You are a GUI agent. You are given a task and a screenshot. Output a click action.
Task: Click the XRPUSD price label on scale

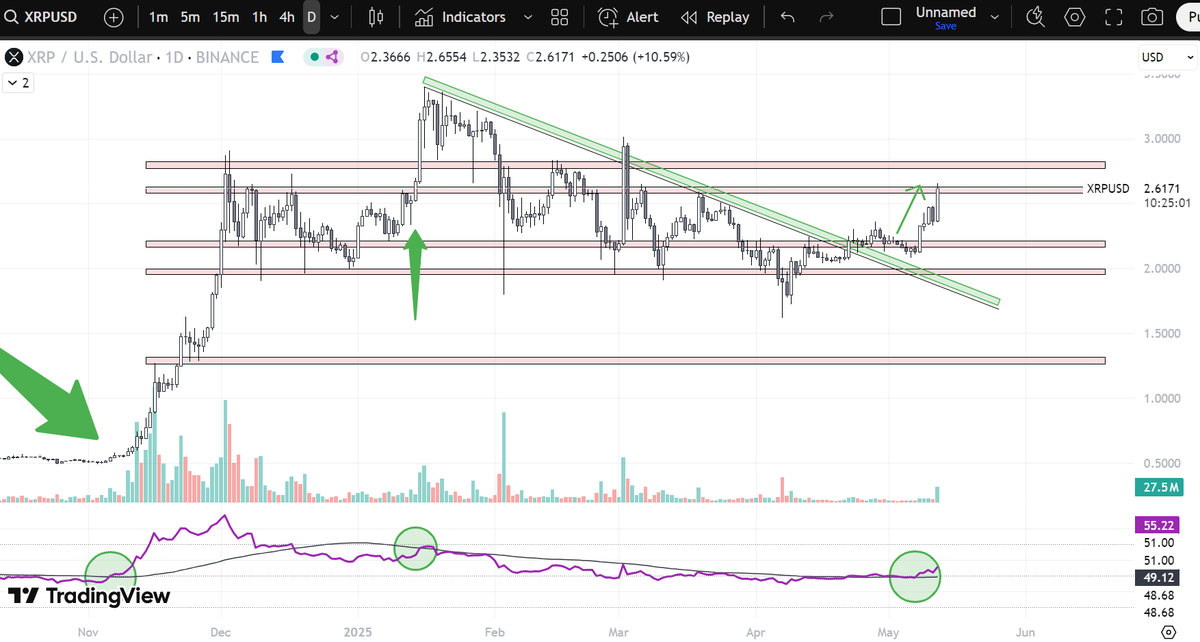1107,188
